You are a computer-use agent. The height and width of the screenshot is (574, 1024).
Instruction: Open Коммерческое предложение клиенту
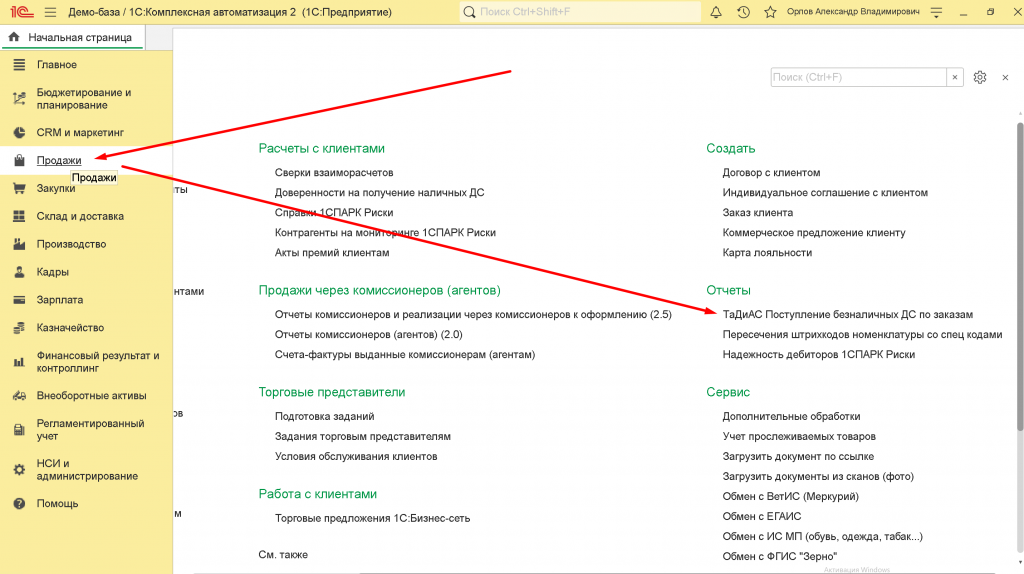click(x=814, y=232)
